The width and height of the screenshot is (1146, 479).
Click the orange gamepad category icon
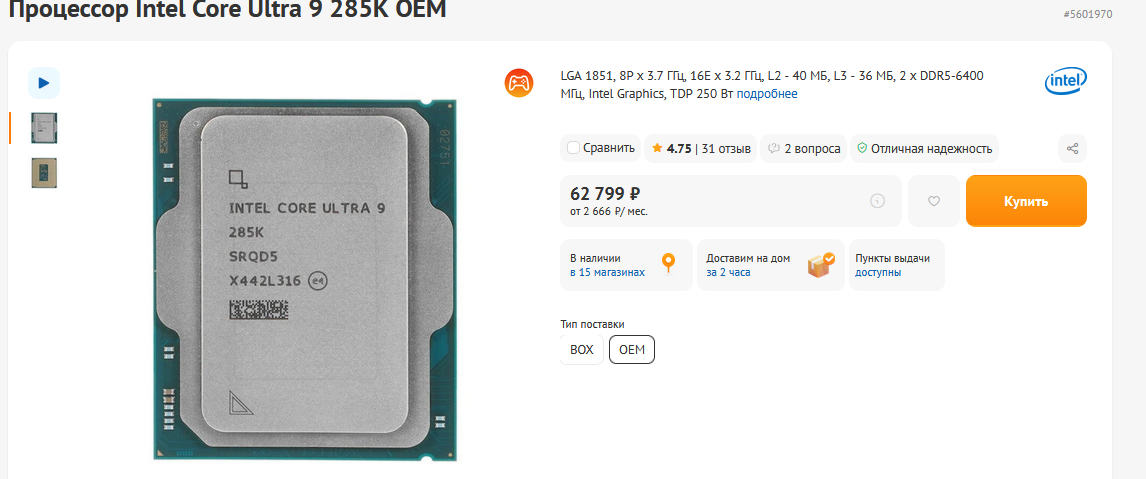coord(519,82)
